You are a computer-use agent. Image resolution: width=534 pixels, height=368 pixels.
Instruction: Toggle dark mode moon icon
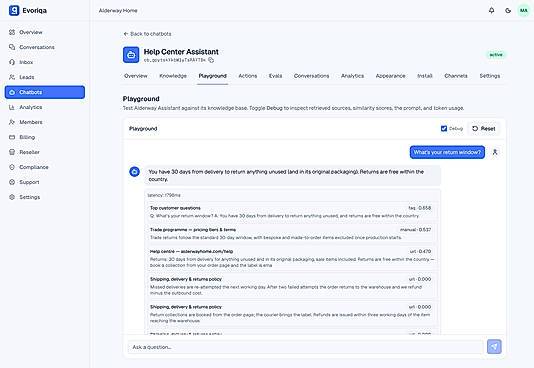point(508,11)
